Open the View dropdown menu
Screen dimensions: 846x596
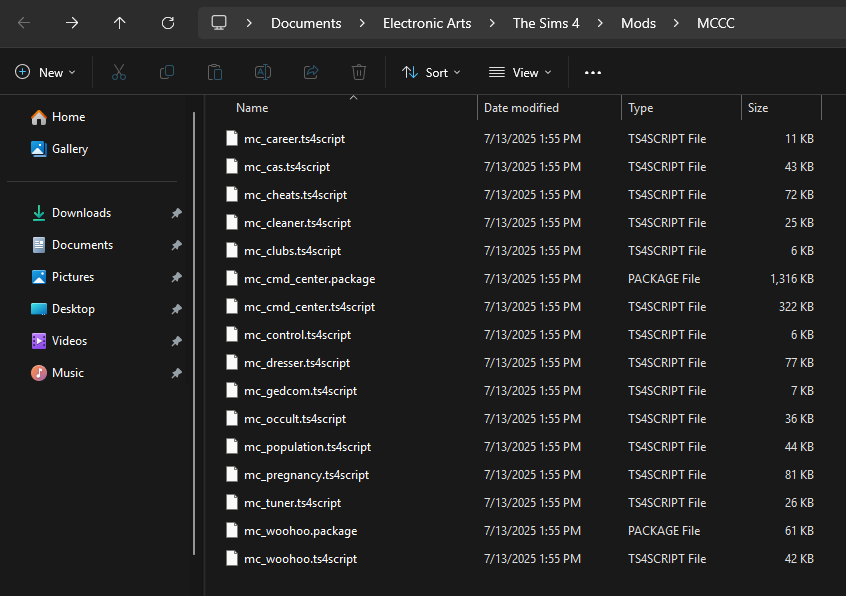(x=519, y=72)
